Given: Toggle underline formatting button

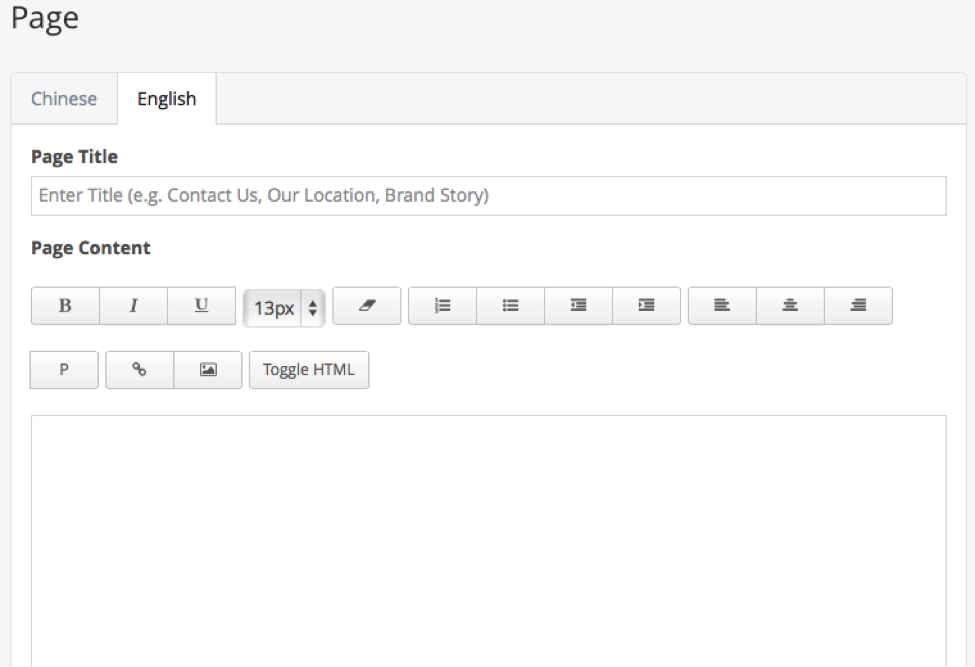Looking at the screenshot, I should pos(201,306).
